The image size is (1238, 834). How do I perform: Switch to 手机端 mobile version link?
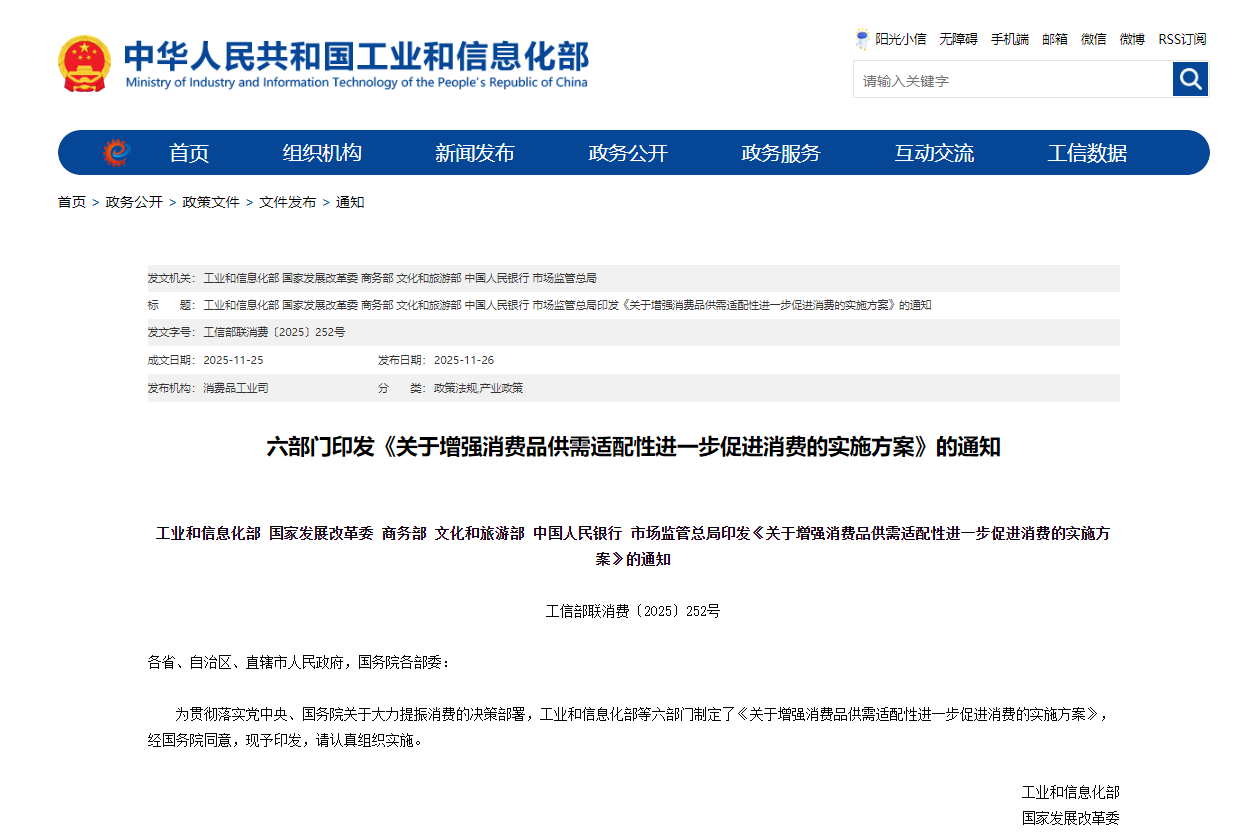(x=1010, y=39)
